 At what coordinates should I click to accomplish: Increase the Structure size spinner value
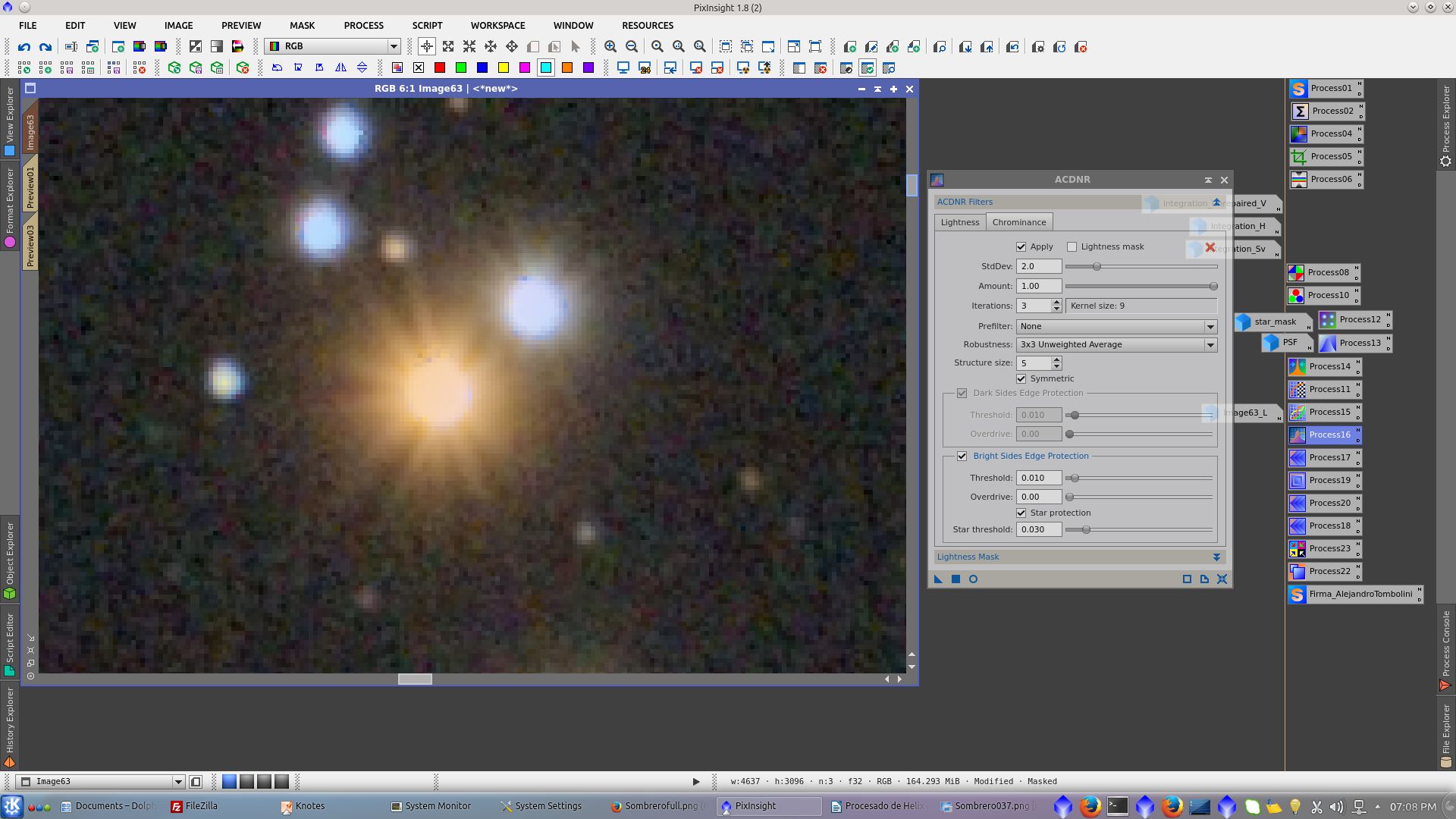(1056, 360)
